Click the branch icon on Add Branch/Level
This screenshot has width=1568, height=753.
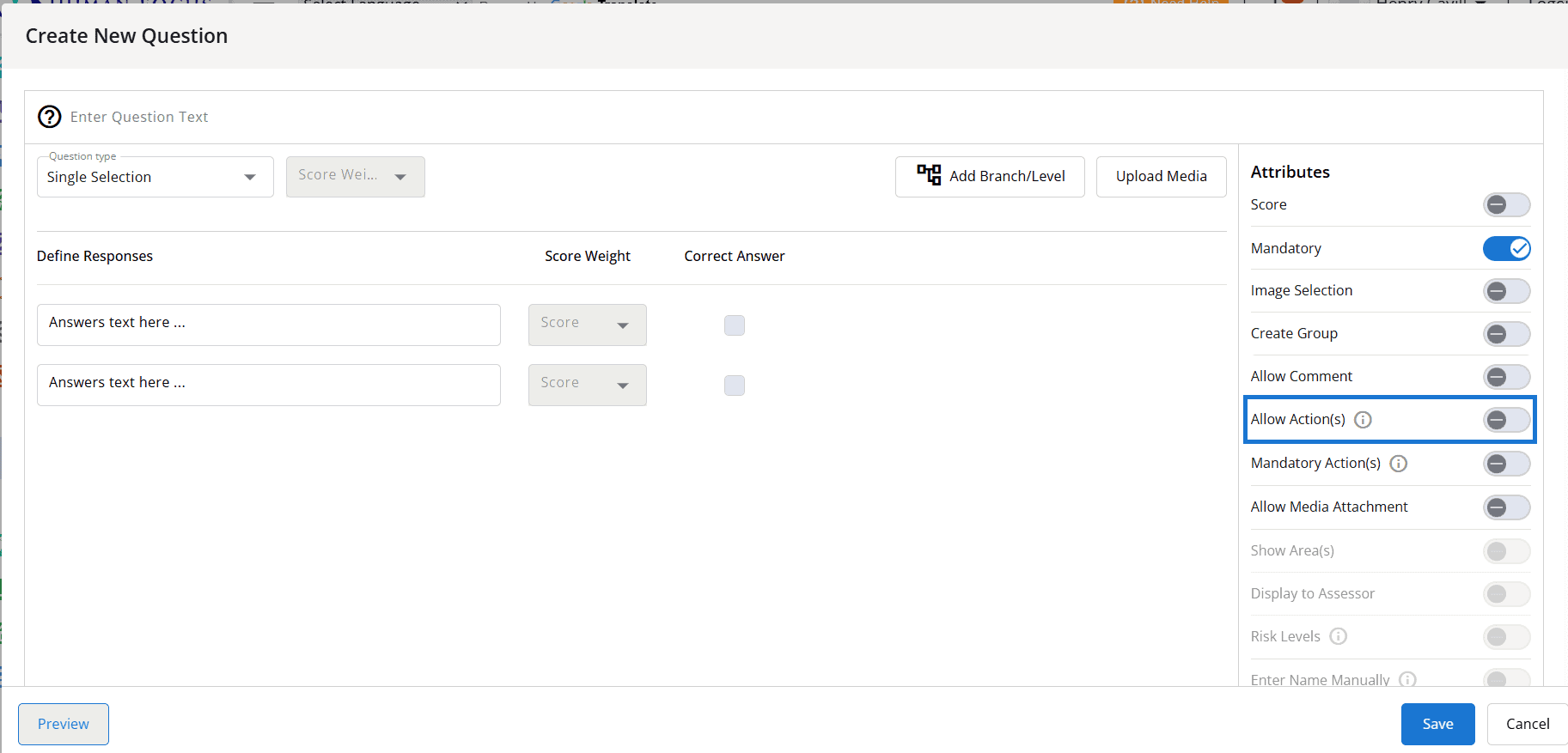pyautogui.click(x=928, y=175)
